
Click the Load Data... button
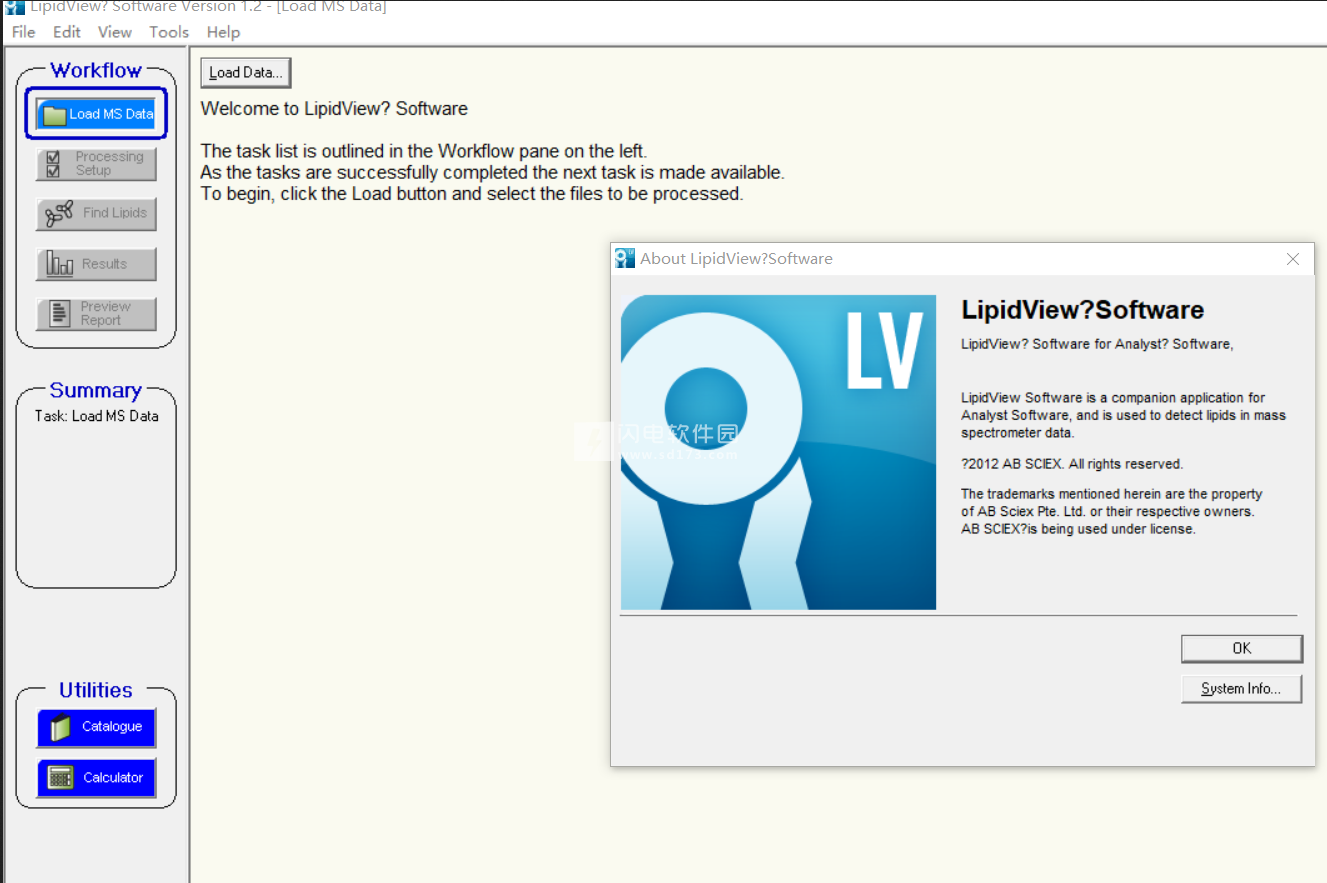tap(246, 72)
